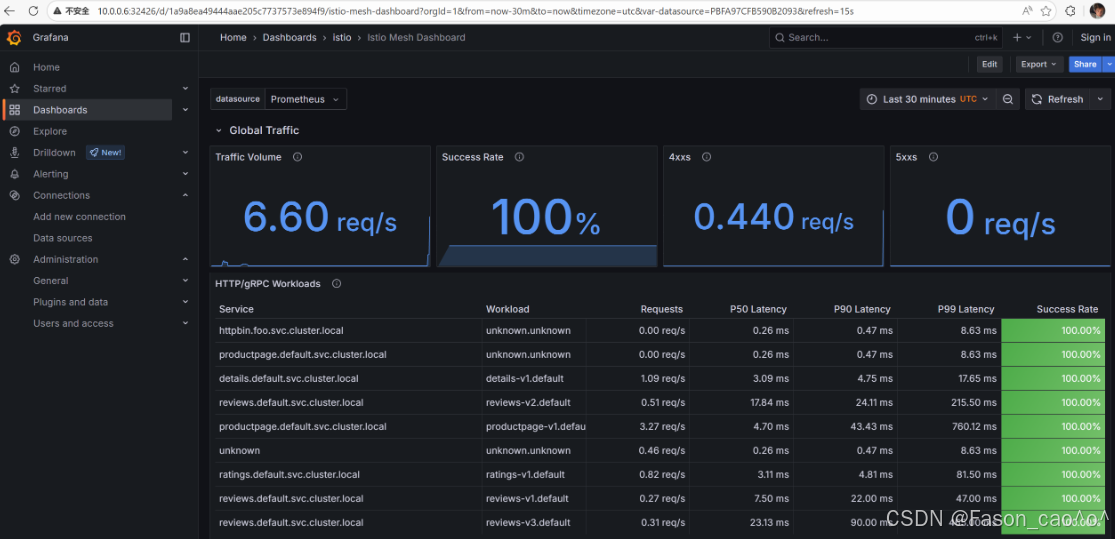This screenshot has height=539, width=1115.
Task: Collapse the Administration section chevron
Action: point(186,260)
